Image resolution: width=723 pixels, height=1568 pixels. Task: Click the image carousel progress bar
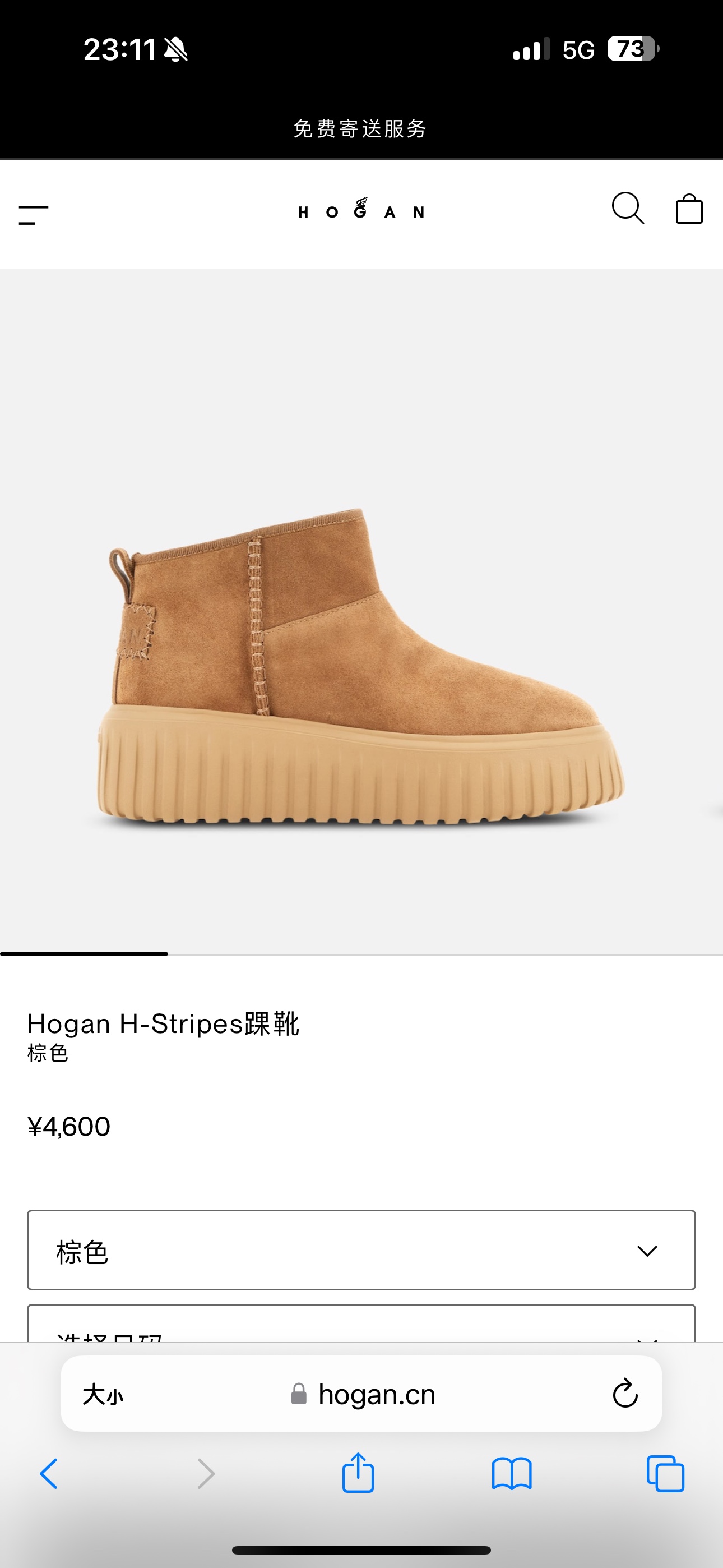(x=361, y=954)
